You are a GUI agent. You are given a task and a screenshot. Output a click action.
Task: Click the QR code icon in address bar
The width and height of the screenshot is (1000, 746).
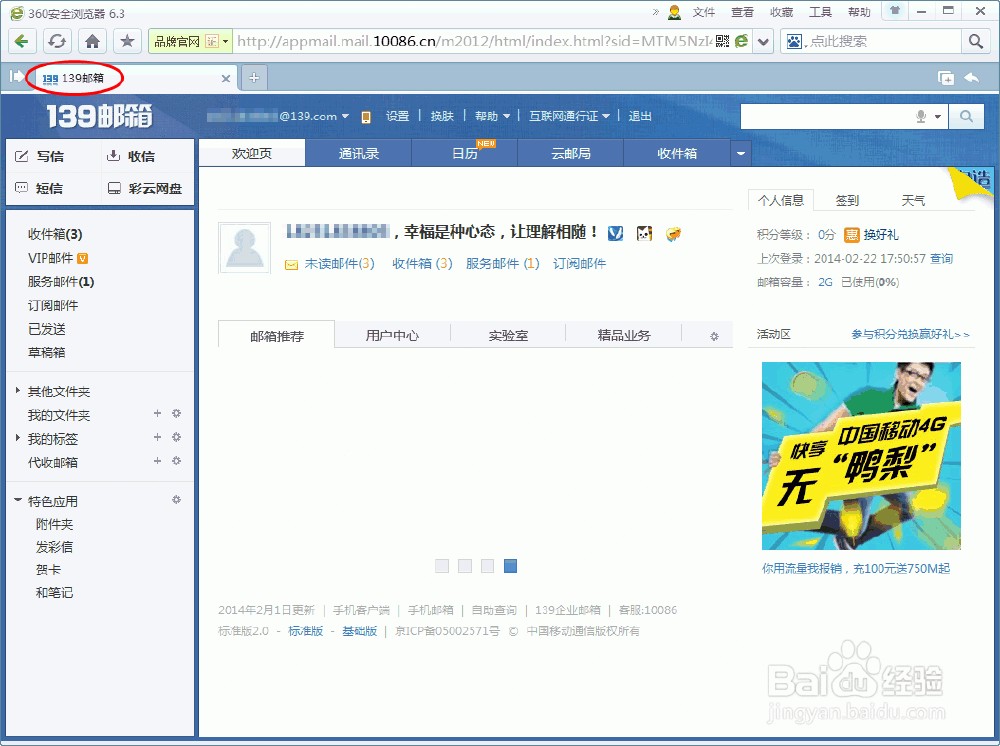pyautogui.click(x=722, y=41)
